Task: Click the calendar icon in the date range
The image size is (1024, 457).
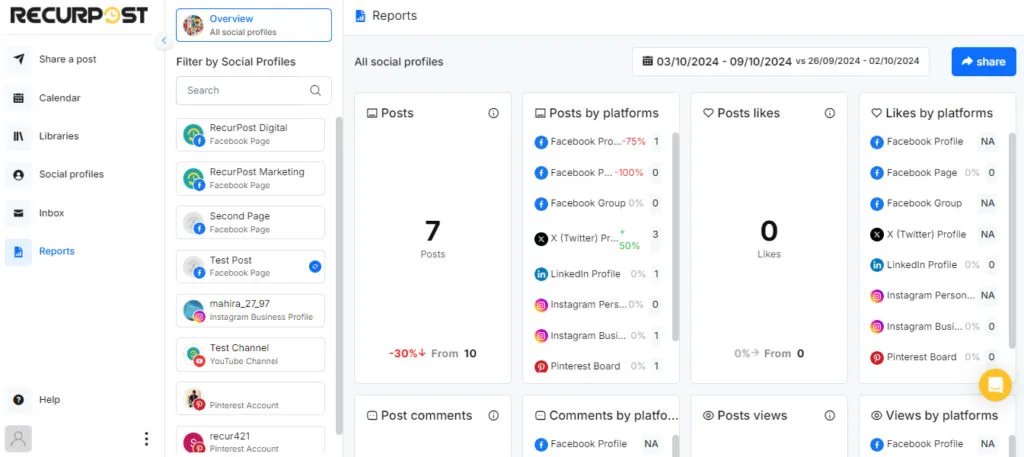Action: pyautogui.click(x=647, y=61)
